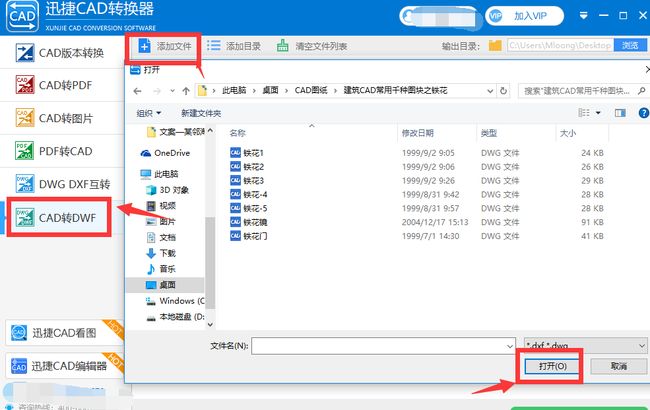
Task: Sort by 大小 column header
Action: coord(568,133)
